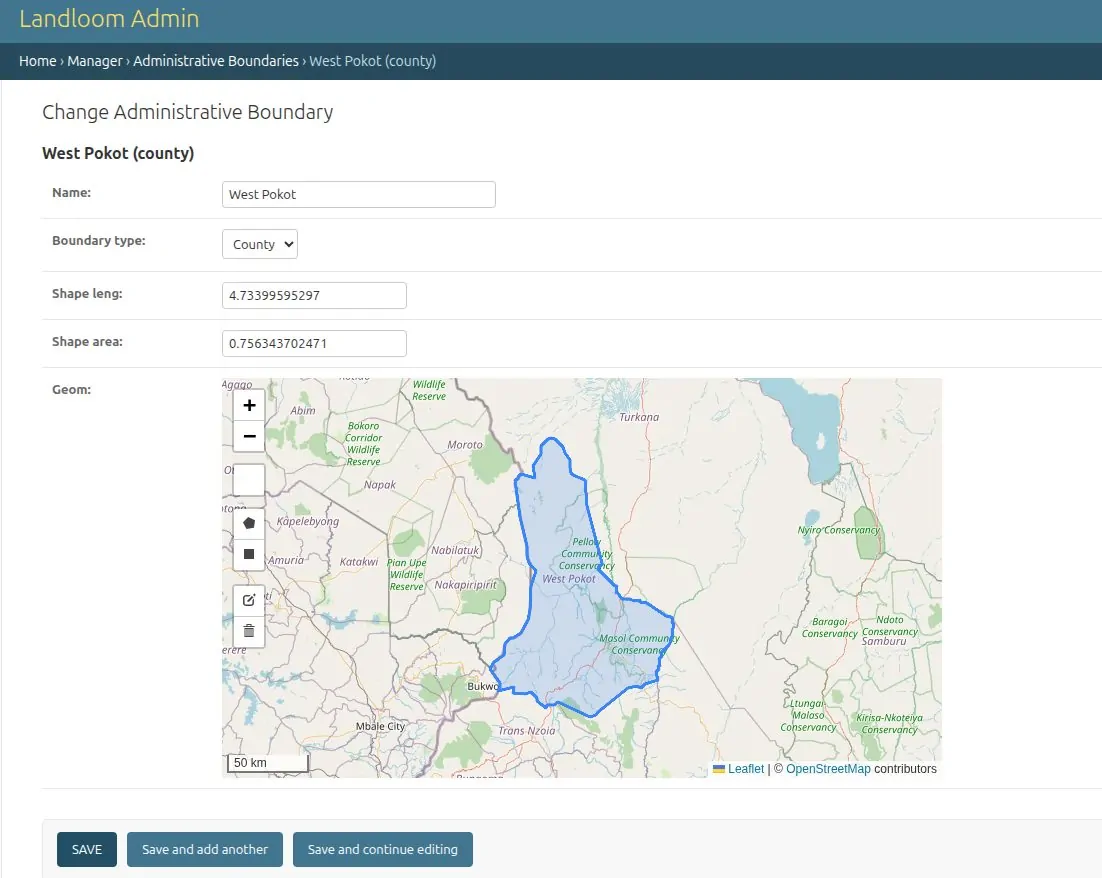Click the Name text field

pos(358,194)
